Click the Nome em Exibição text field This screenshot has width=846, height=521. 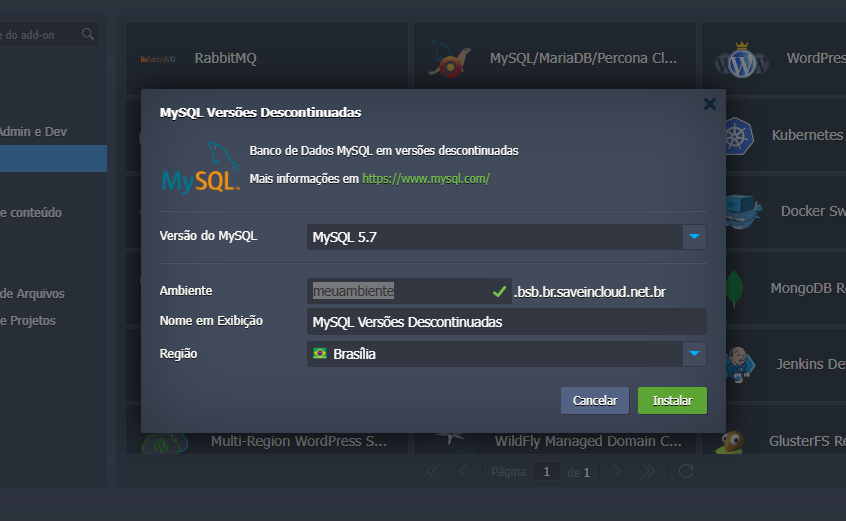coord(506,322)
